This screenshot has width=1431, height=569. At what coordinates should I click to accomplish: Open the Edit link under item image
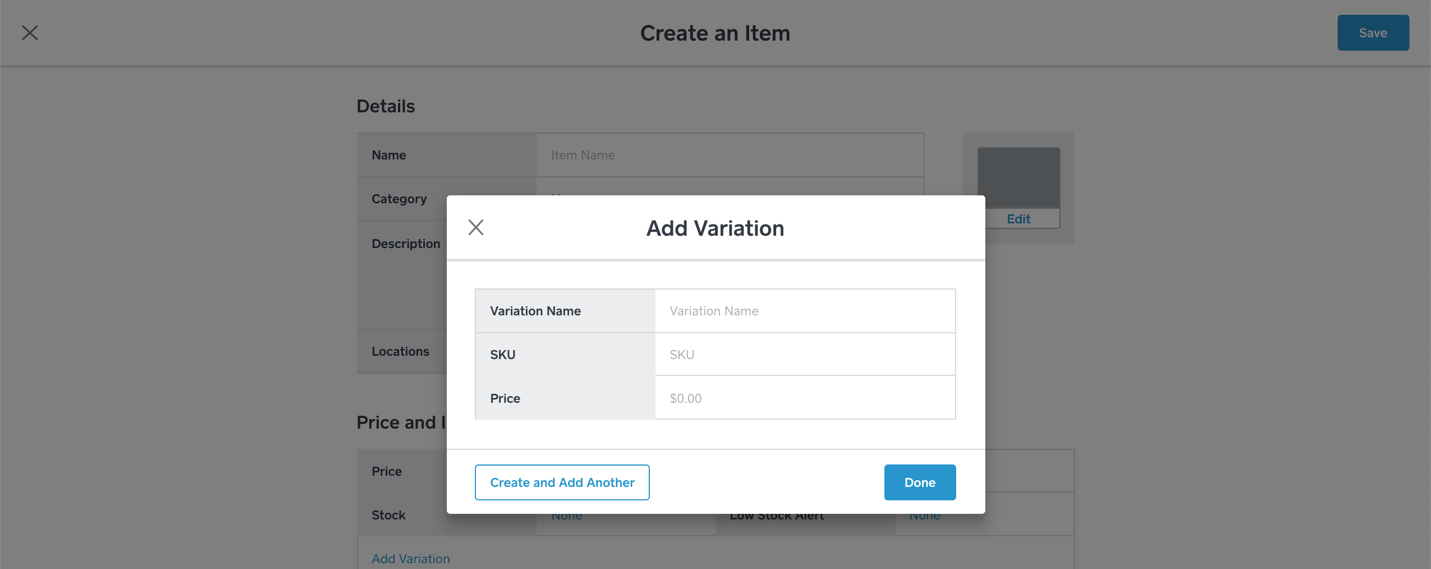point(1018,219)
